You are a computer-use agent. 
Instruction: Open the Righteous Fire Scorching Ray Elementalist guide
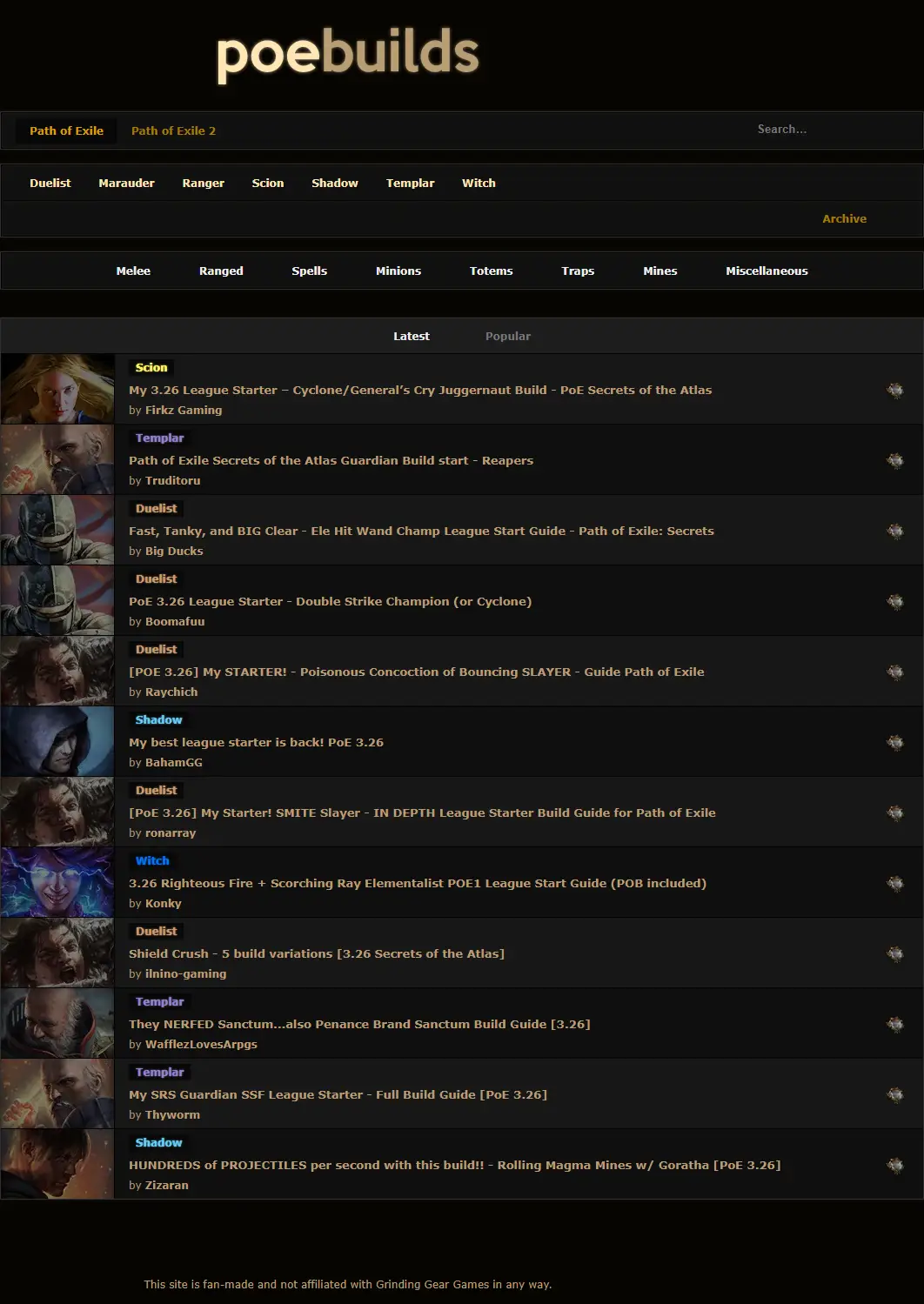(418, 883)
